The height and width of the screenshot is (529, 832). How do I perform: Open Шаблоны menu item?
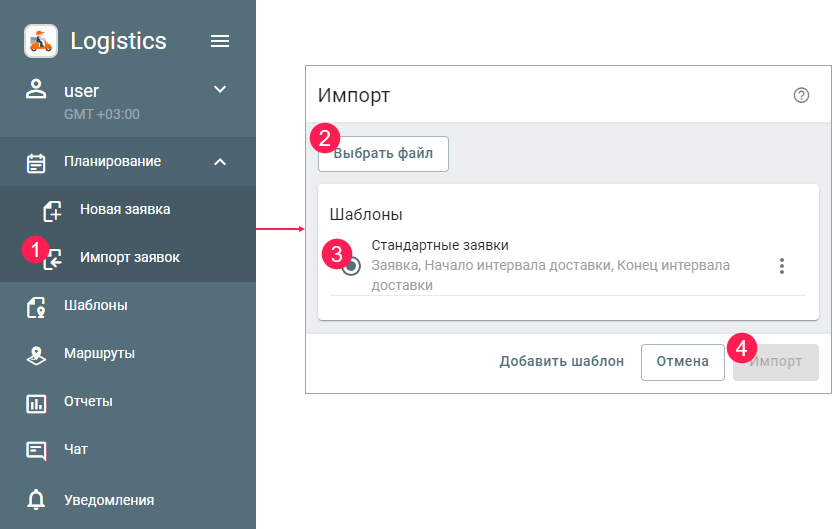pos(128,306)
